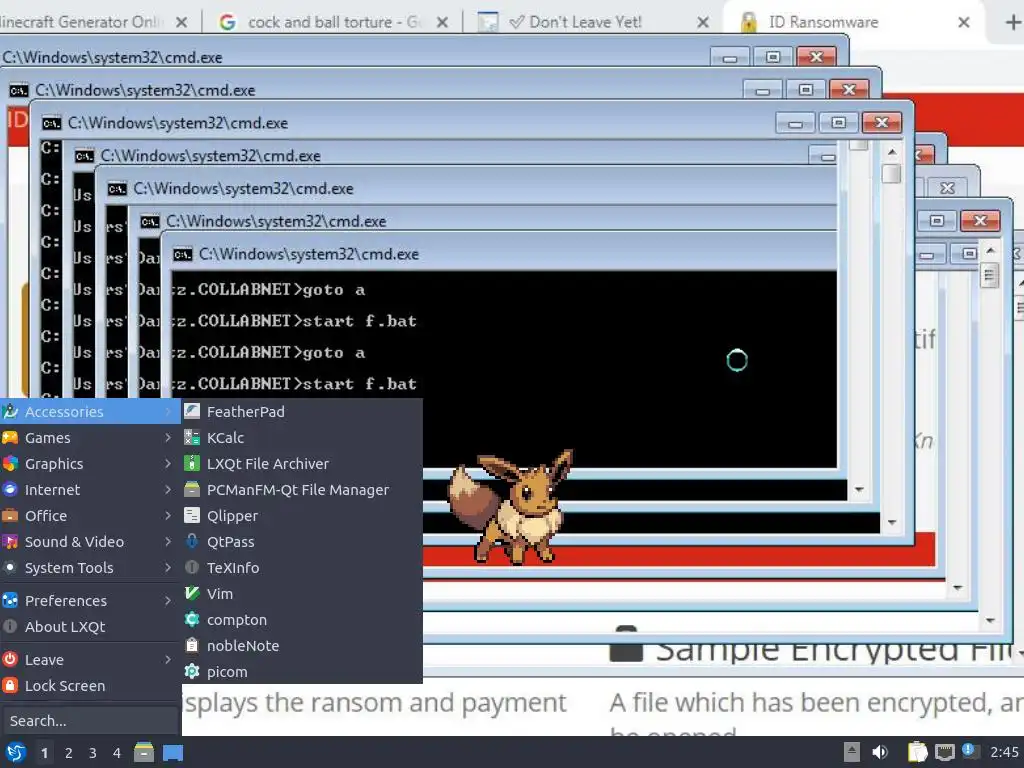Open the Games category
The width and height of the screenshot is (1024, 768).
90,438
